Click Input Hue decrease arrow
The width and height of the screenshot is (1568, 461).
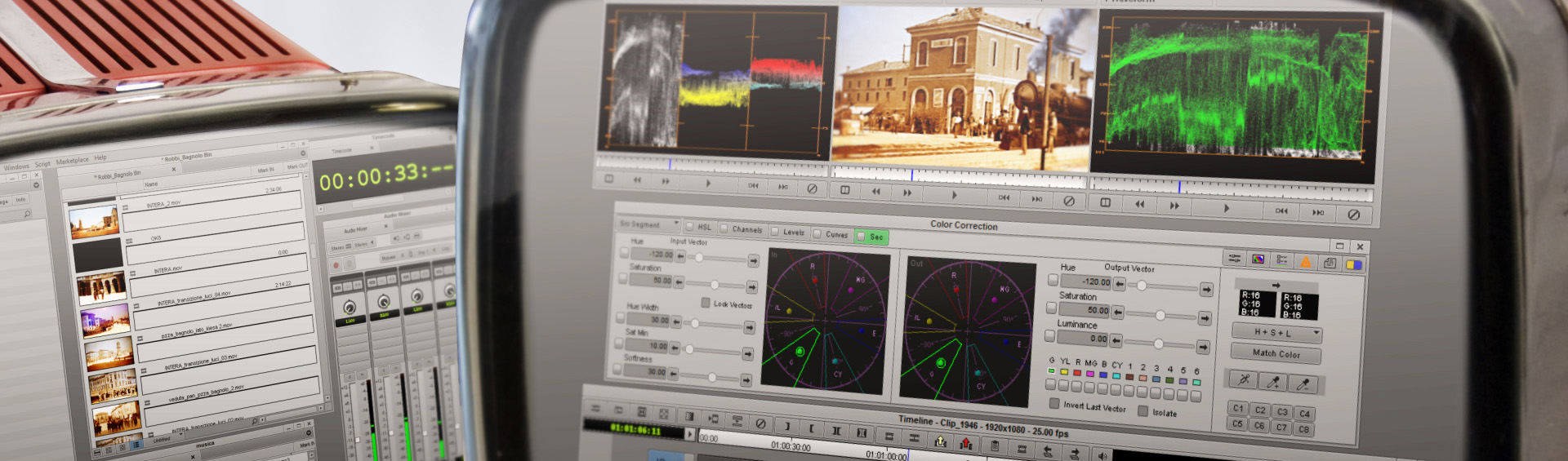(680, 255)
